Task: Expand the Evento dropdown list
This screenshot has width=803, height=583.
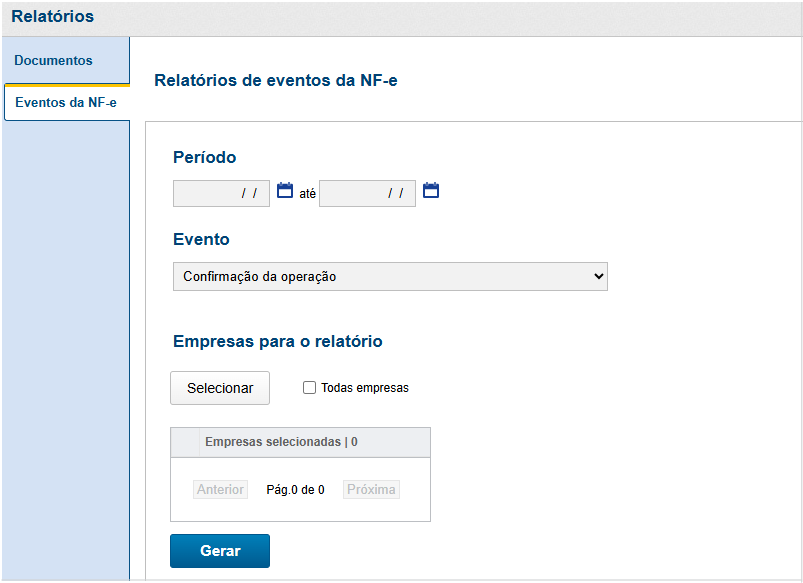Action: [390, 276]
